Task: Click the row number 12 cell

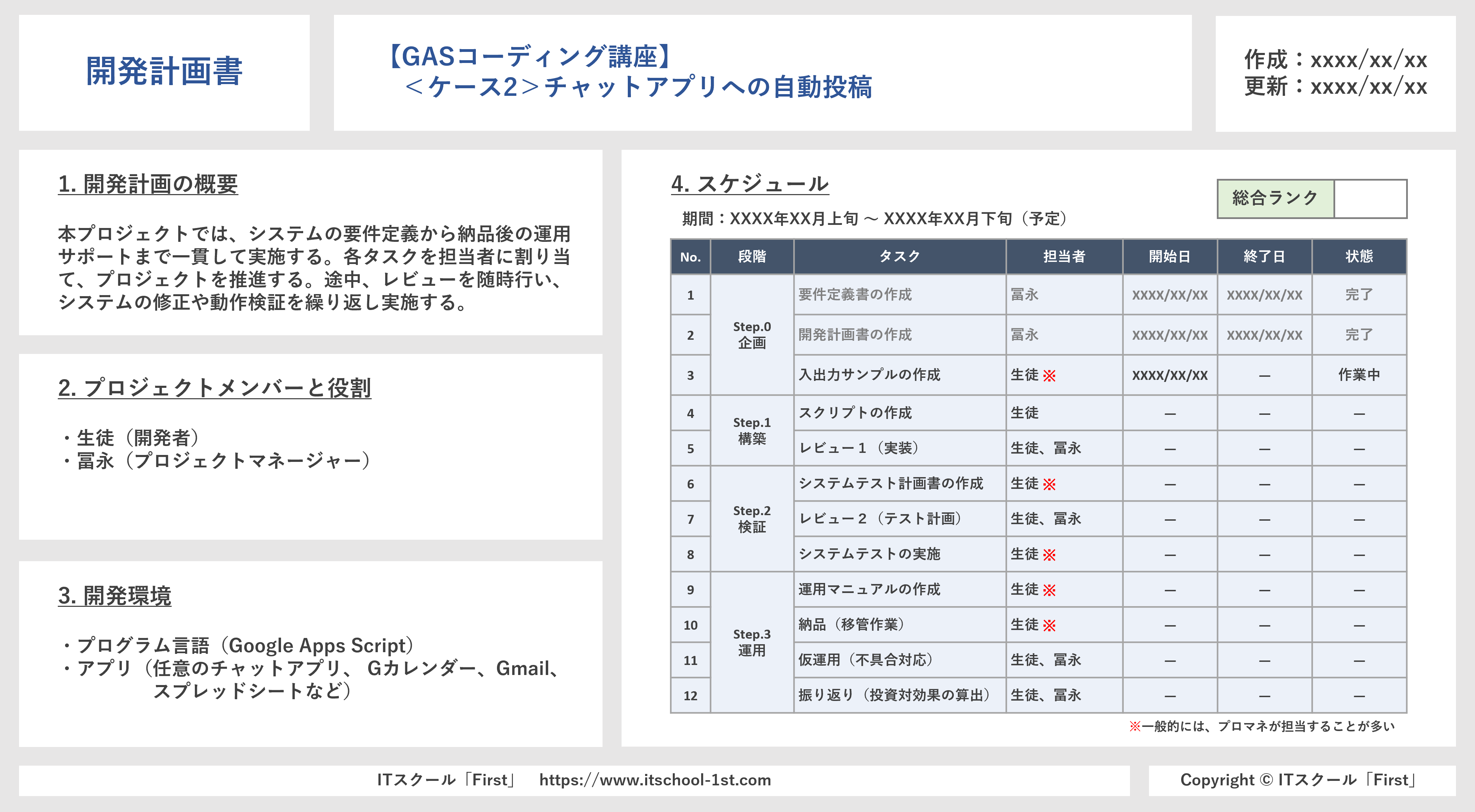Action: (x=690, y=696)
